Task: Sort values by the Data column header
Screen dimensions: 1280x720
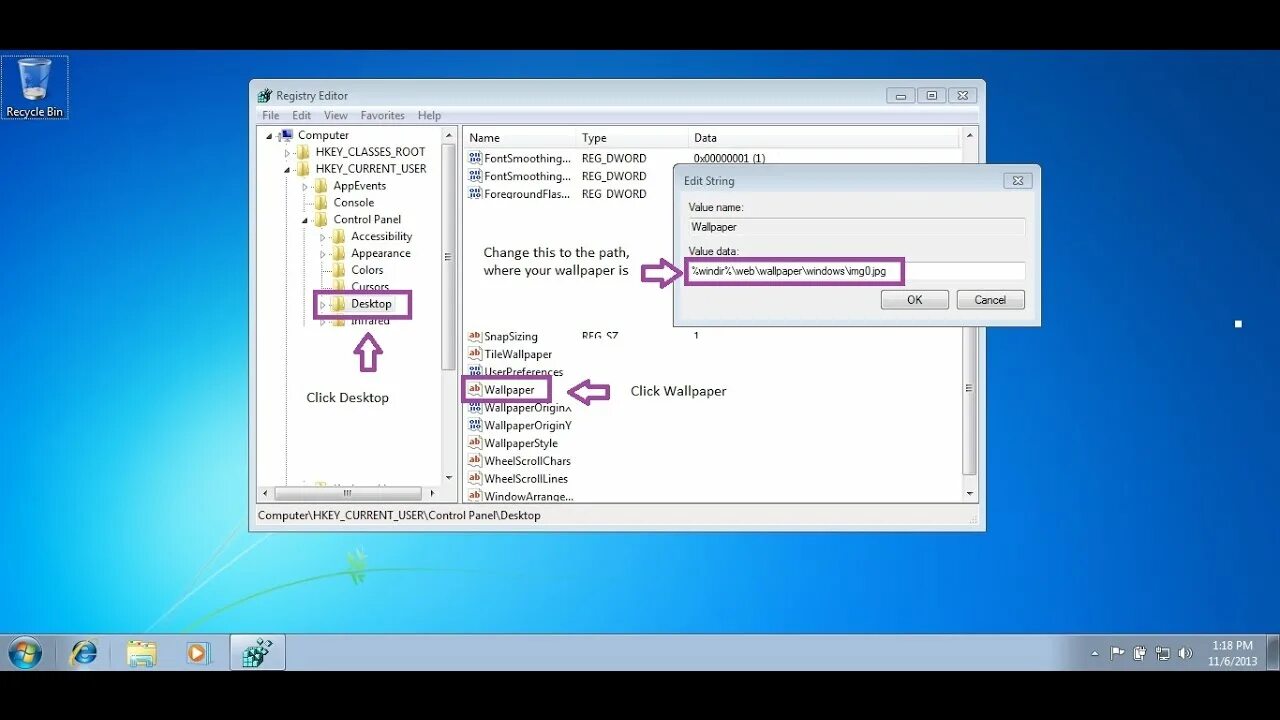Action: pyautogui.click(x=825, y=138)
